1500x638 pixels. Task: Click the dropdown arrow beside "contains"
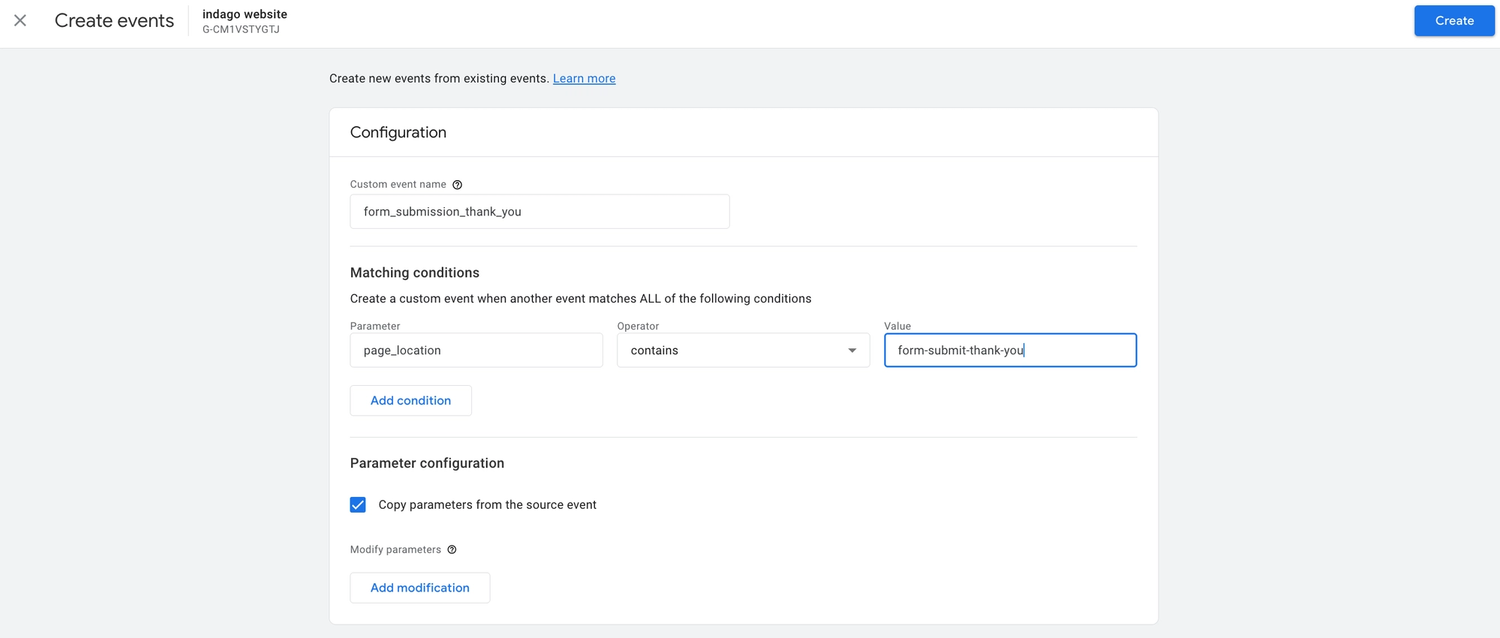(x=852, y=350)
